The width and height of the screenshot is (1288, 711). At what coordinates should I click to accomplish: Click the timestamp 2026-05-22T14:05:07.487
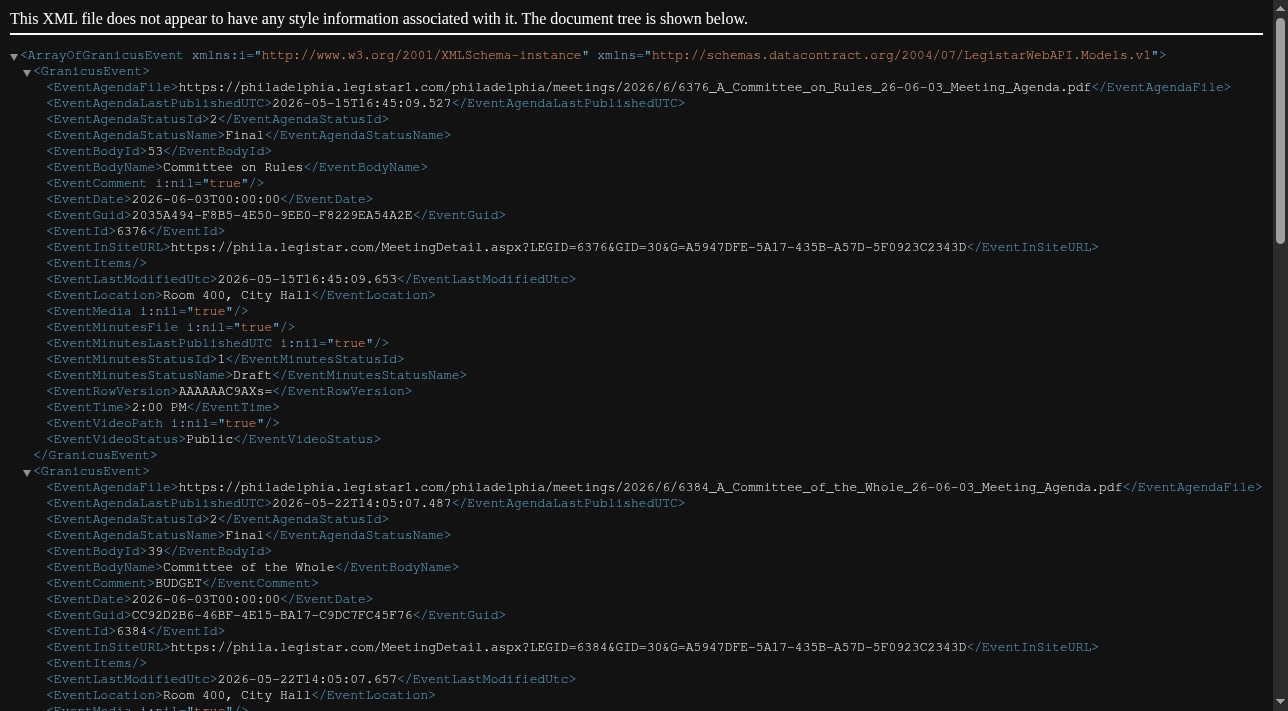[x=362, y=503]
